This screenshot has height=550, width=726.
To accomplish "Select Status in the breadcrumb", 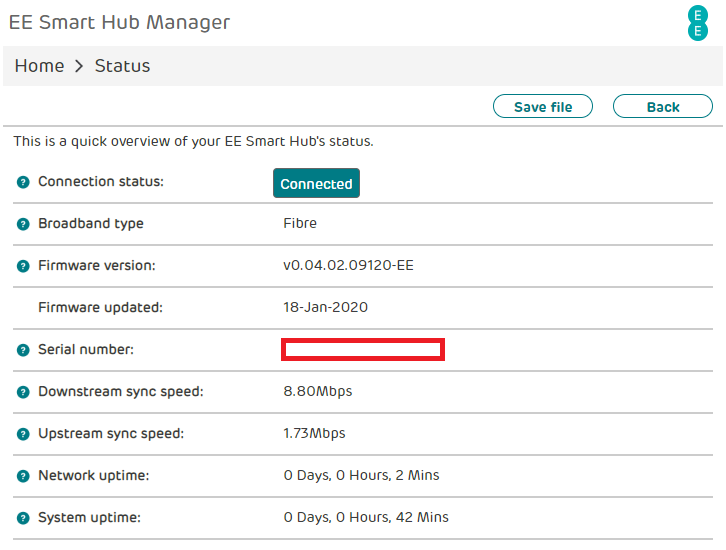I will (122, 66).
